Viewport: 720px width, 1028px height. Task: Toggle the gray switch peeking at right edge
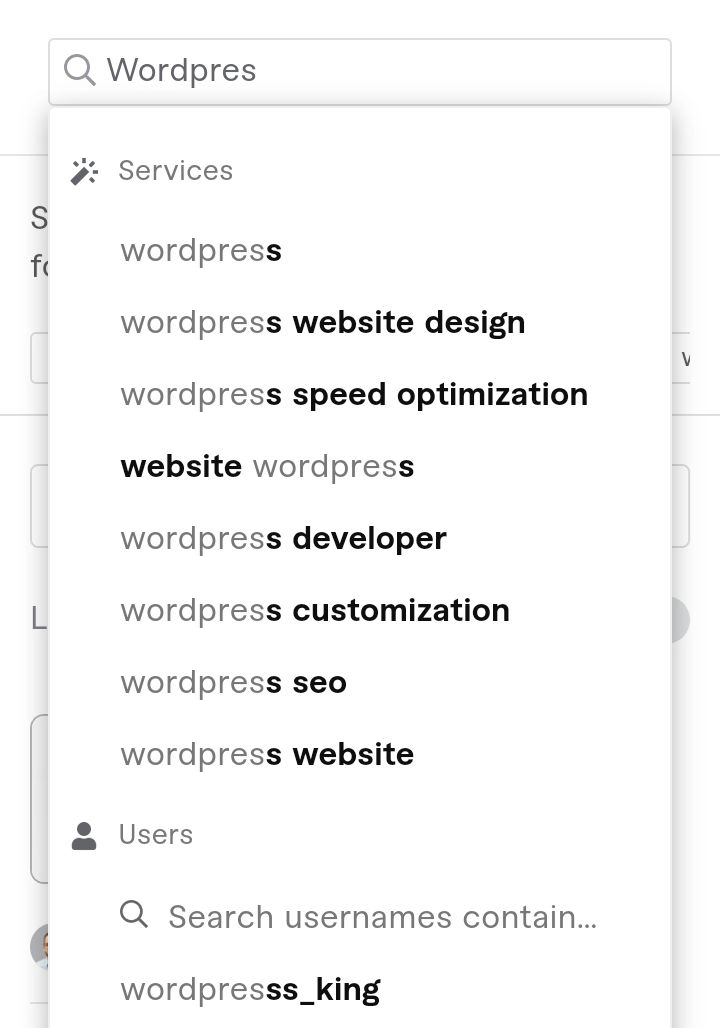pos(679,619)
